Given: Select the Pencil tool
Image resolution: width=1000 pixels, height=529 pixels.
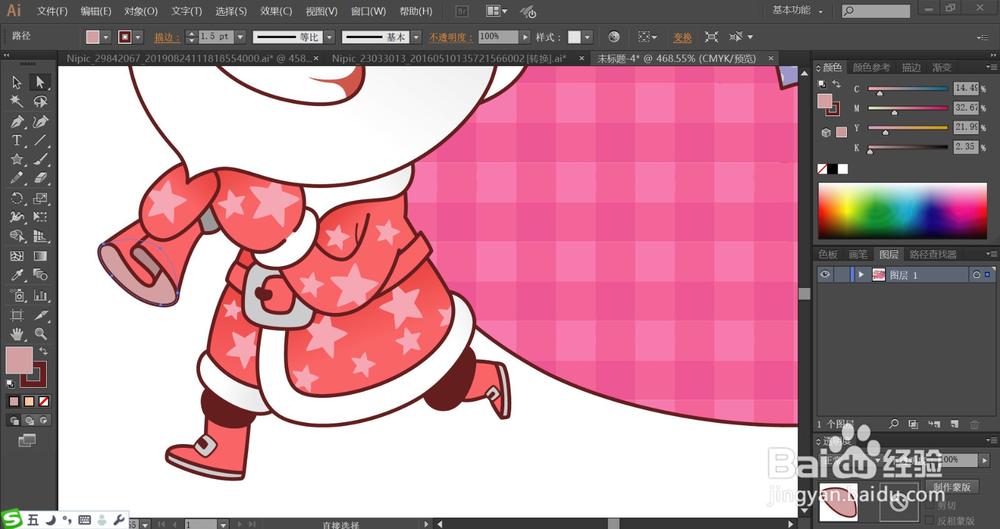Looking at the screenshot, I should click(x=17, y=179).
